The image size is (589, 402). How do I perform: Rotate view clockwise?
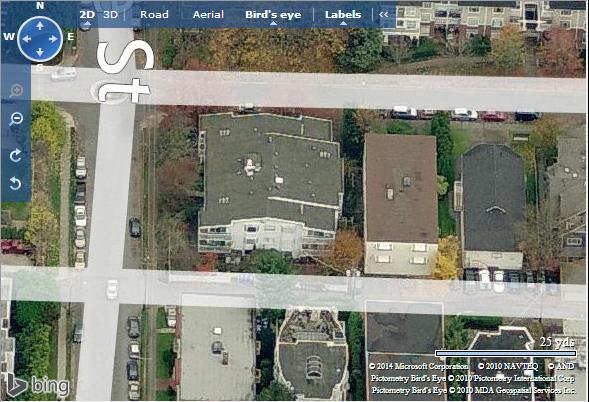pos(15,156)
